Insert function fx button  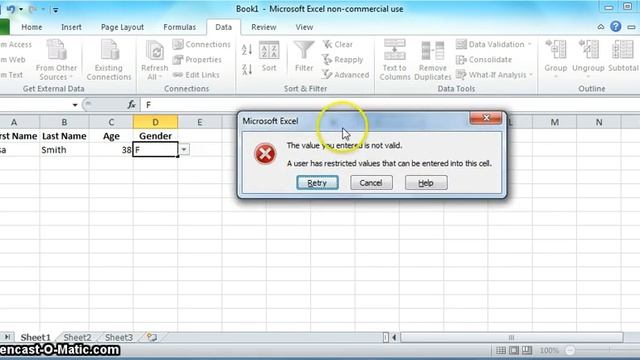point(131,105)
